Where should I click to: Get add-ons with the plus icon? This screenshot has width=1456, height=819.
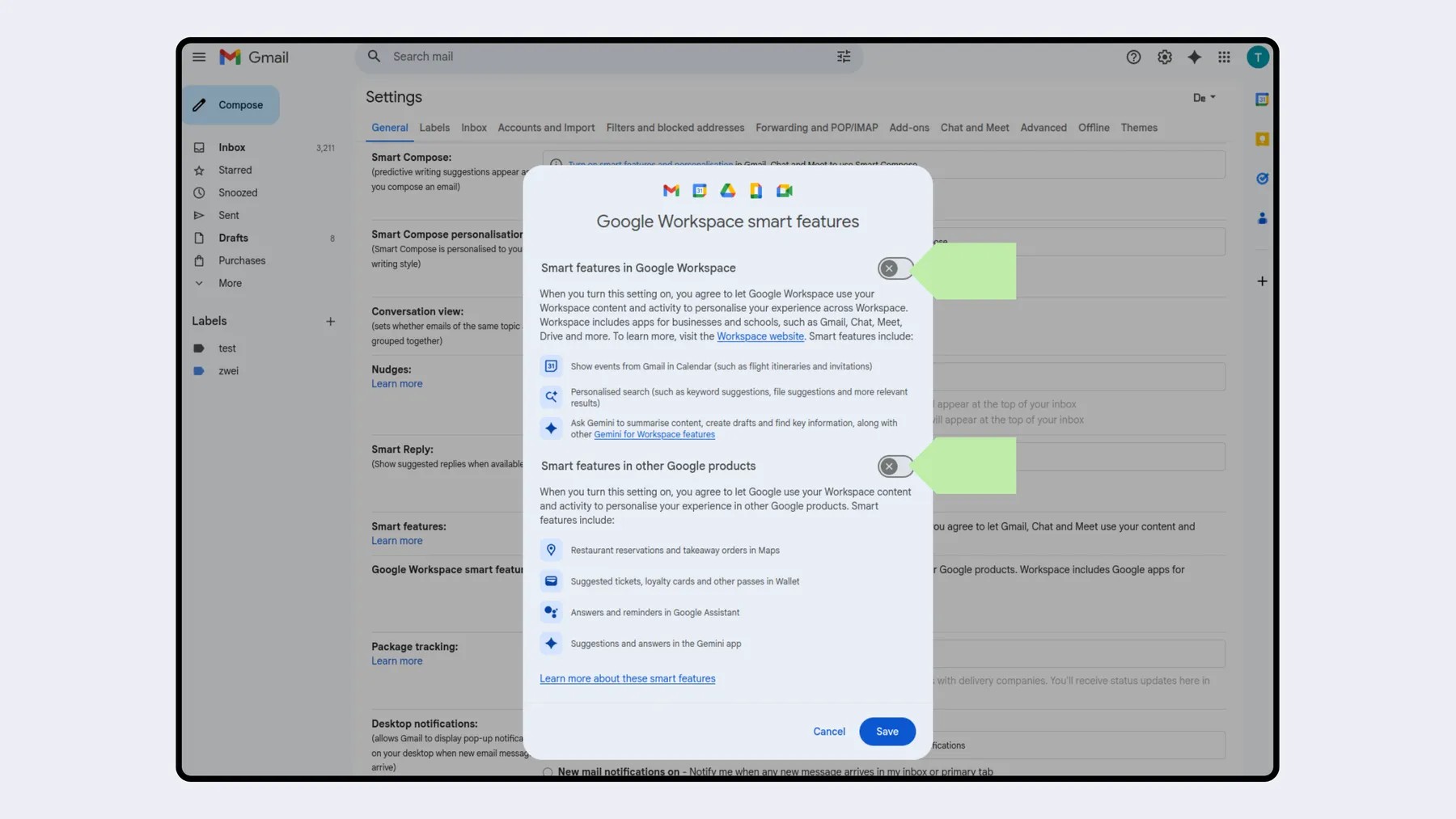pyautogui.click(x=1262, y=281)
